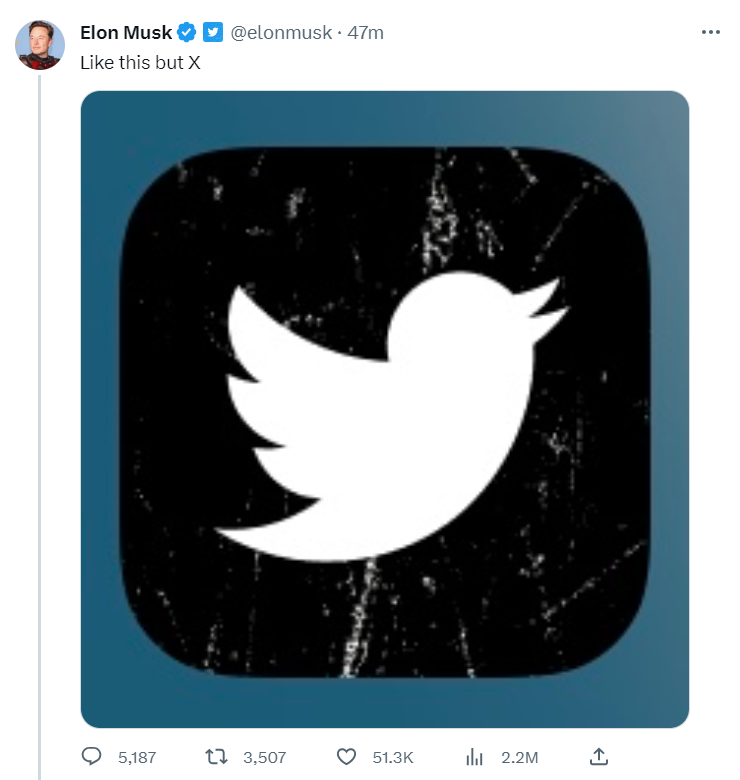The width and height of the screenshot is (740, 780).
Task: Click the 5,187 replies count
Action: tap(137, 758)
